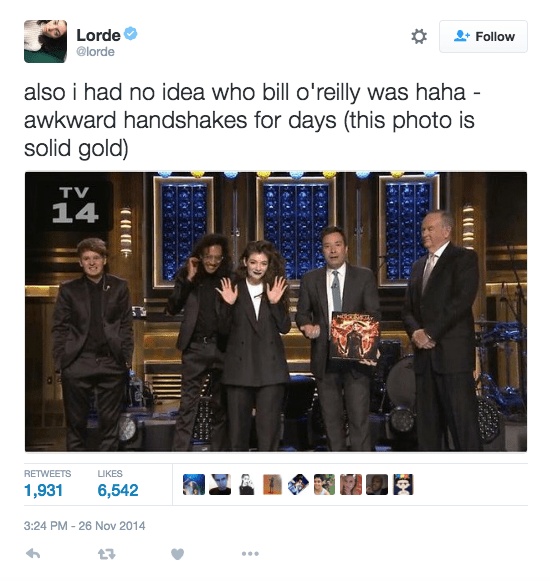Select the last cartoon-face liker avatar
Viewport: 550px width, 581px height.
point(403,484)
